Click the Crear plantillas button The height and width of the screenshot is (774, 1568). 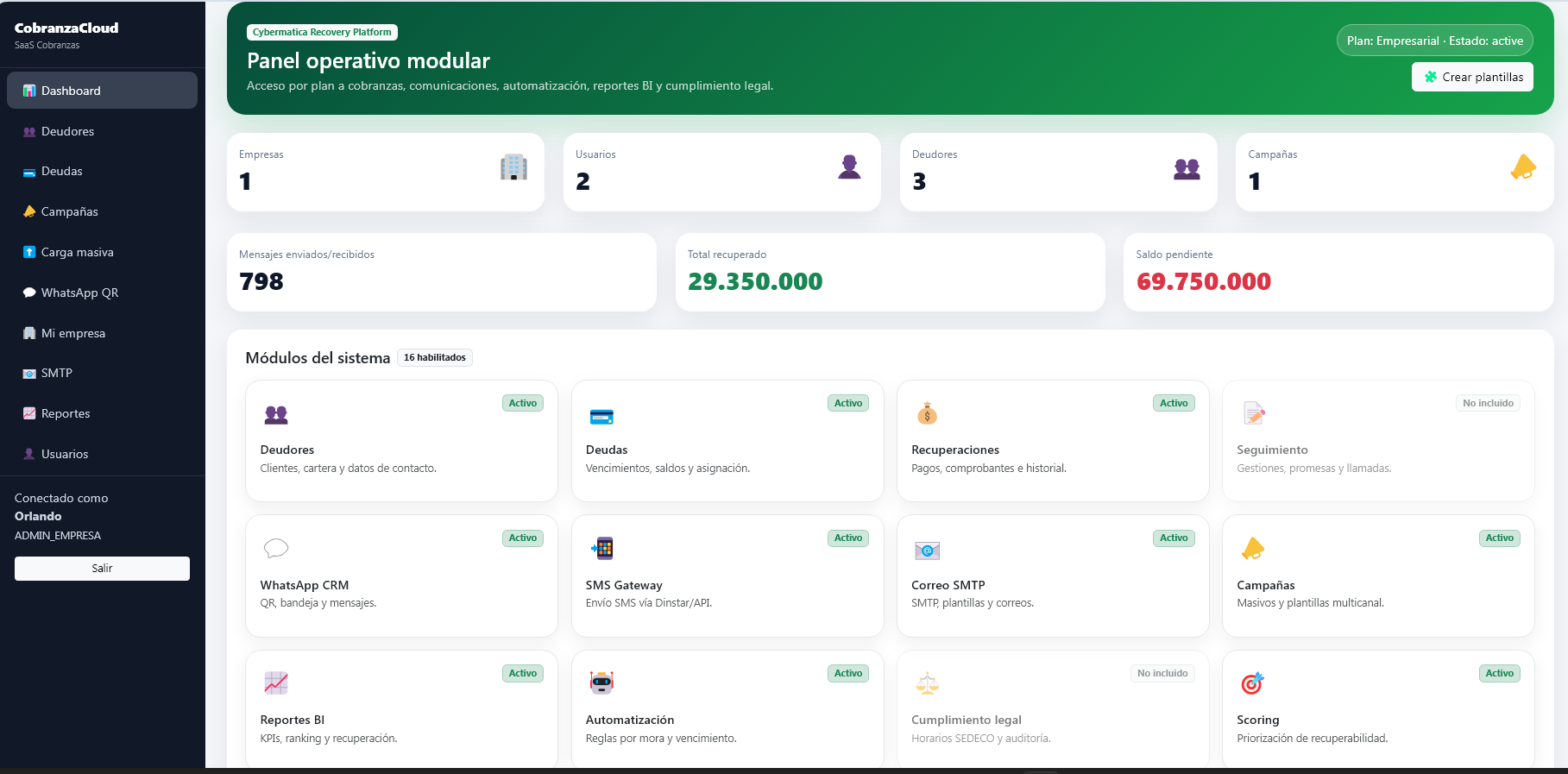[x=1472, y=77]
